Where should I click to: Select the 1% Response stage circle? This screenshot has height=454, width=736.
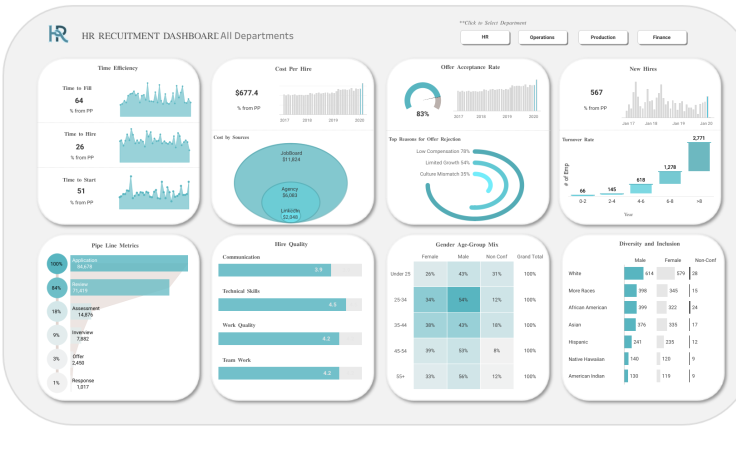point(57,383)
